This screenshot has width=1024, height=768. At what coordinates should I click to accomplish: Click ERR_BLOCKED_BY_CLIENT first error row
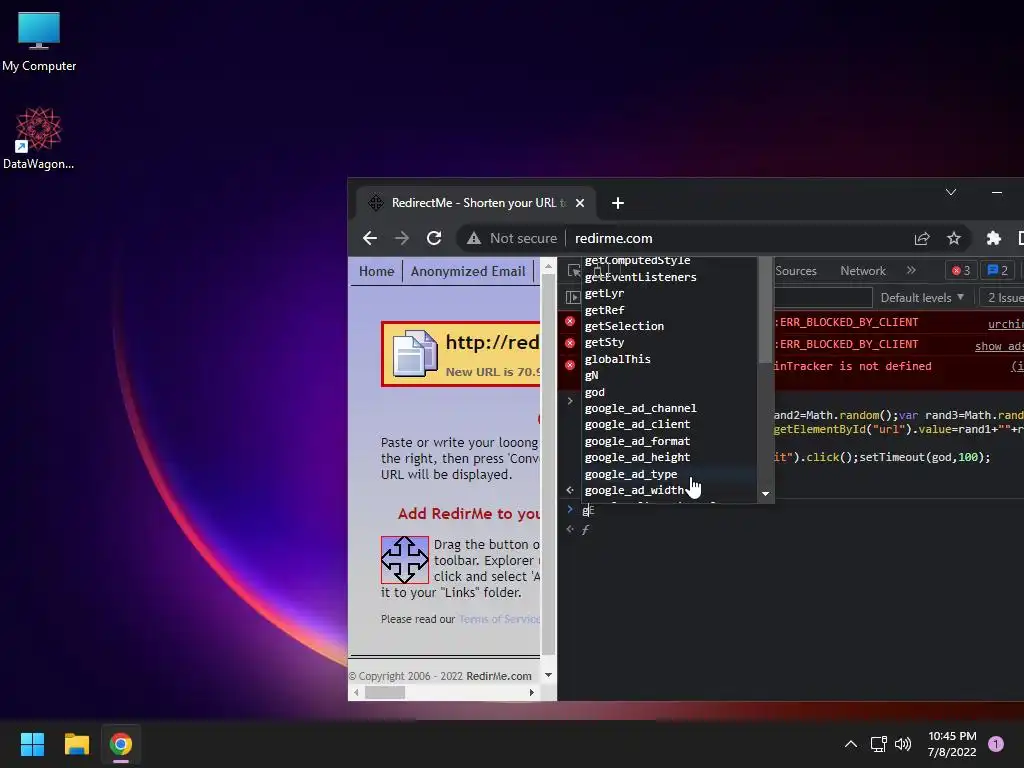[x=790, y=323]
